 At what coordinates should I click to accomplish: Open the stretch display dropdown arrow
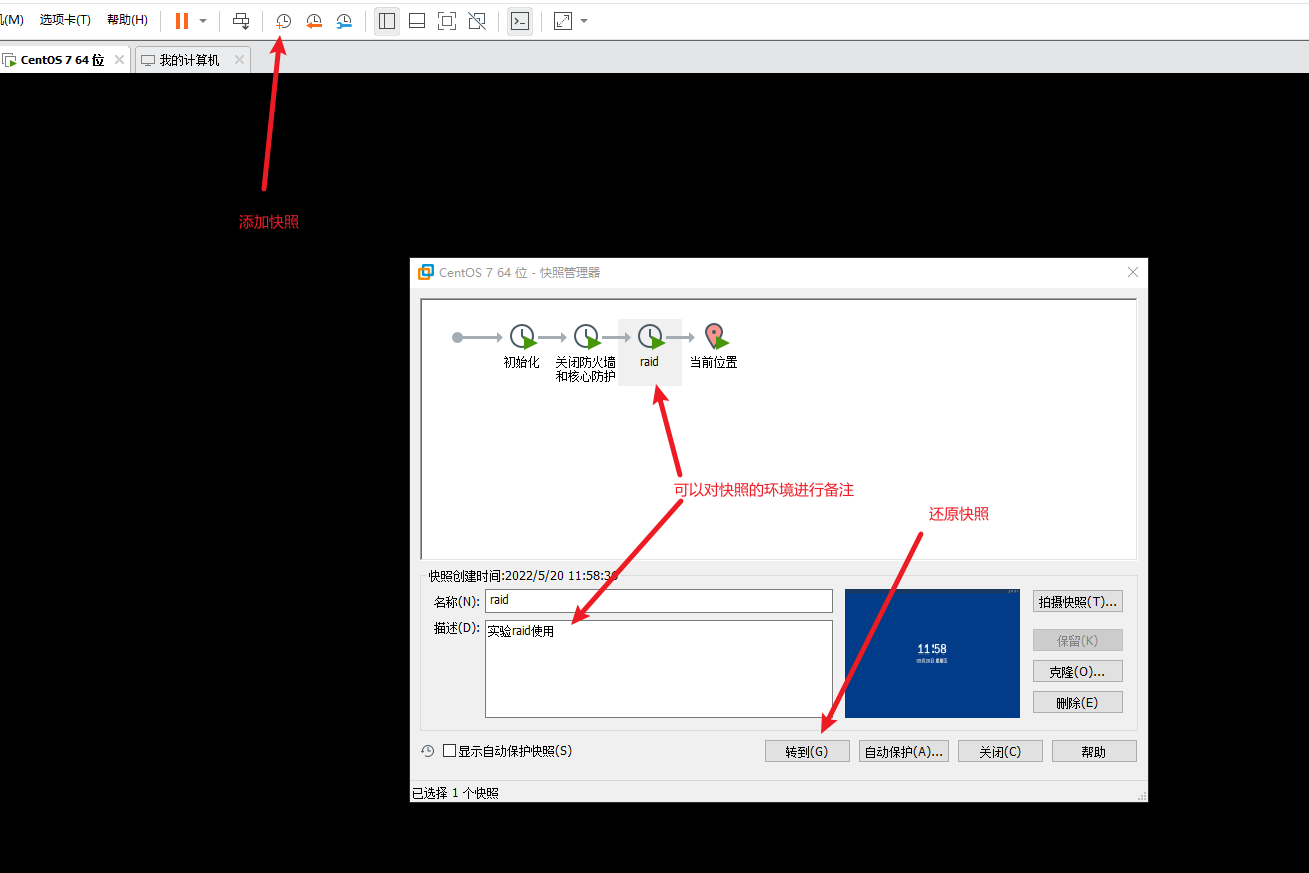(584, 21)
